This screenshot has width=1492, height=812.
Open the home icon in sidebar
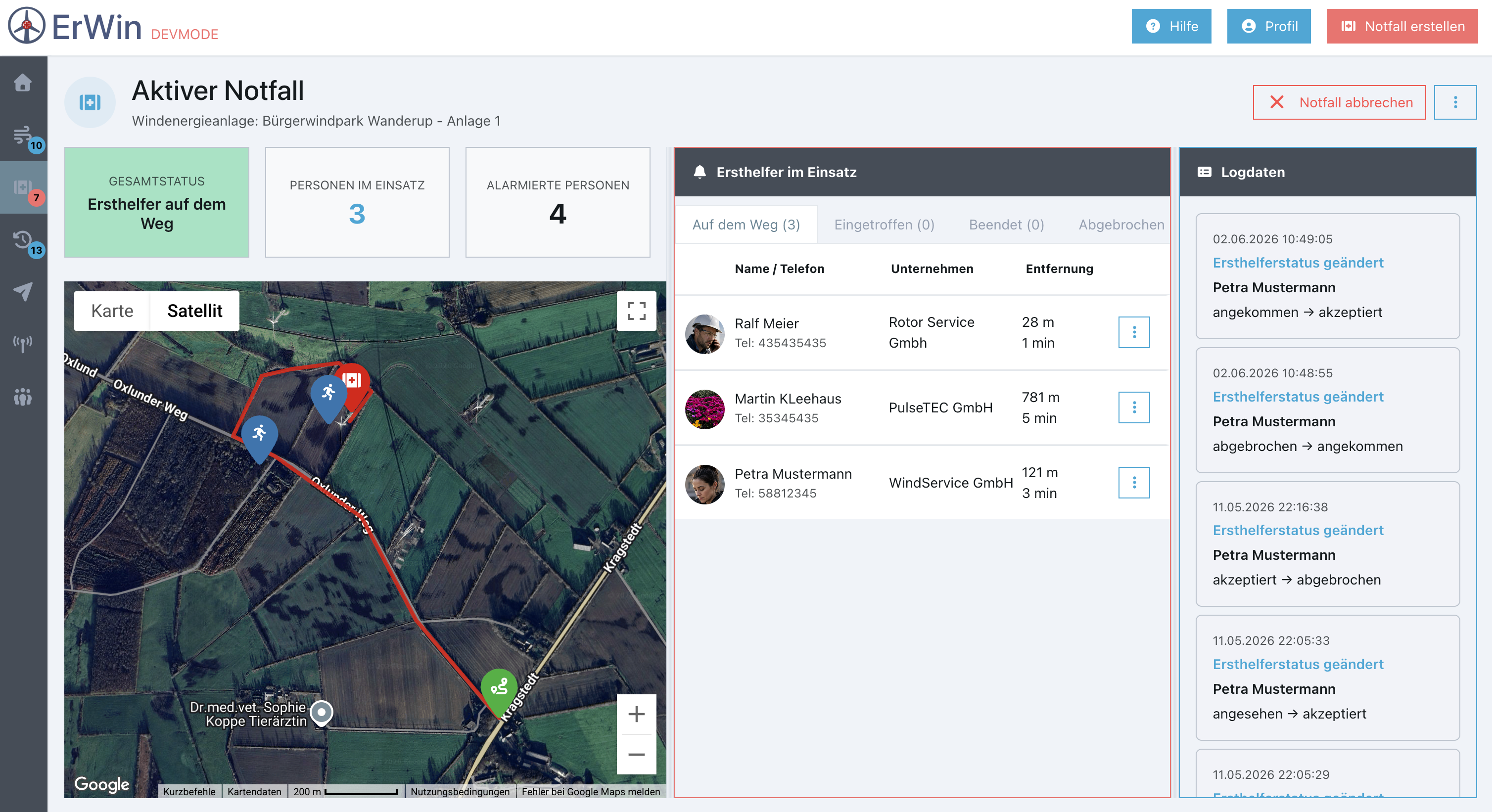click(23, 82)
